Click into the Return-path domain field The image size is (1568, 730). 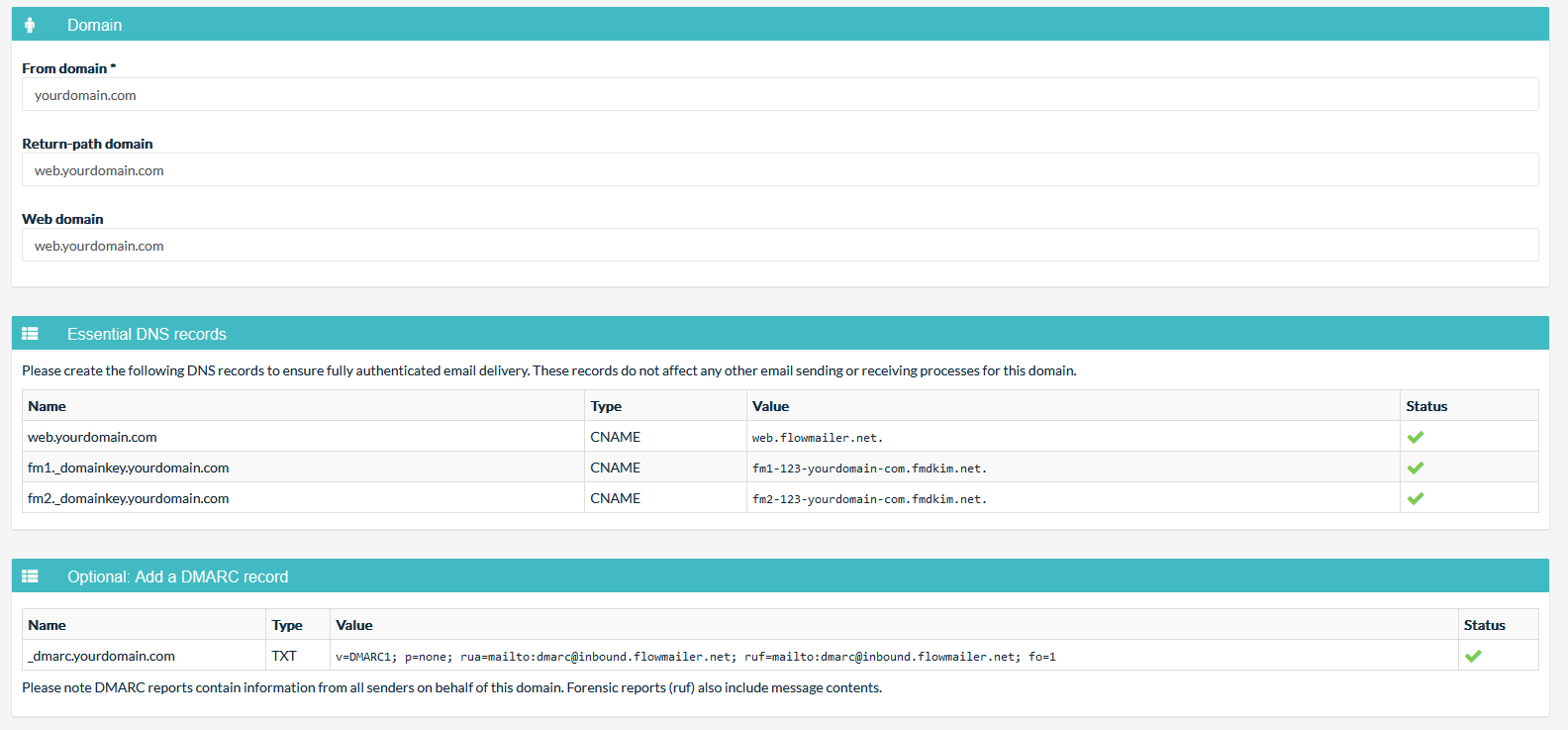click(780, 170)
